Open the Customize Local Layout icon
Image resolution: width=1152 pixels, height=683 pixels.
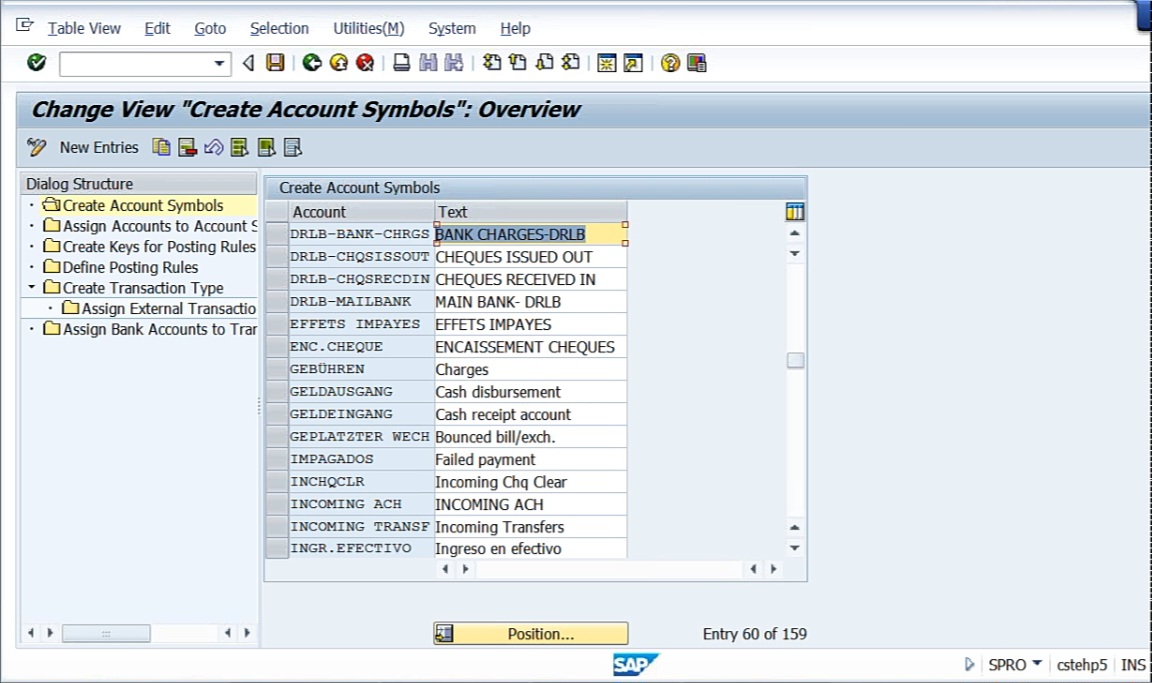[696, 63]
